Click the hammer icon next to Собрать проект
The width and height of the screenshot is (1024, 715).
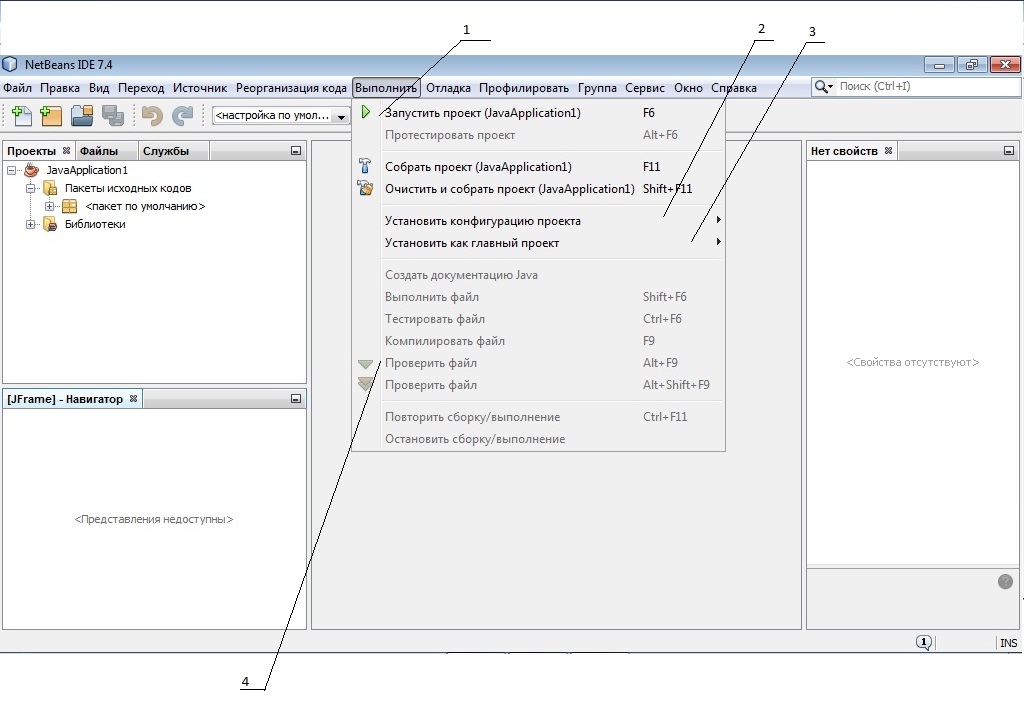click(365, 166)
